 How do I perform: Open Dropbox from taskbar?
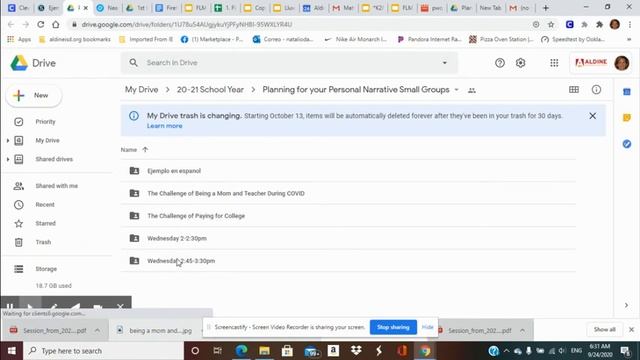(356, 351)
